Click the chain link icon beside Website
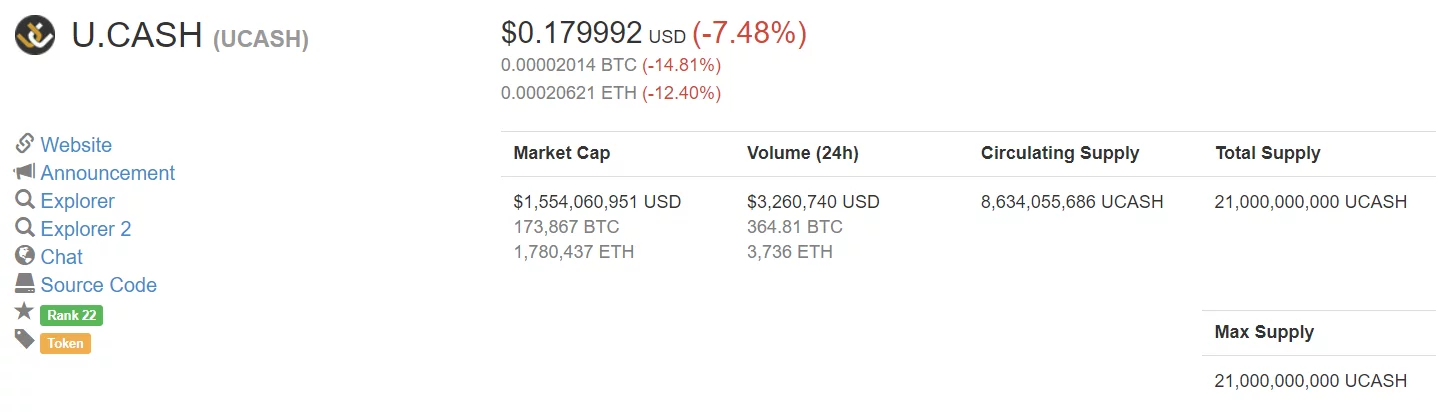This screenshot has height=420, width=1443. point(25,144)
